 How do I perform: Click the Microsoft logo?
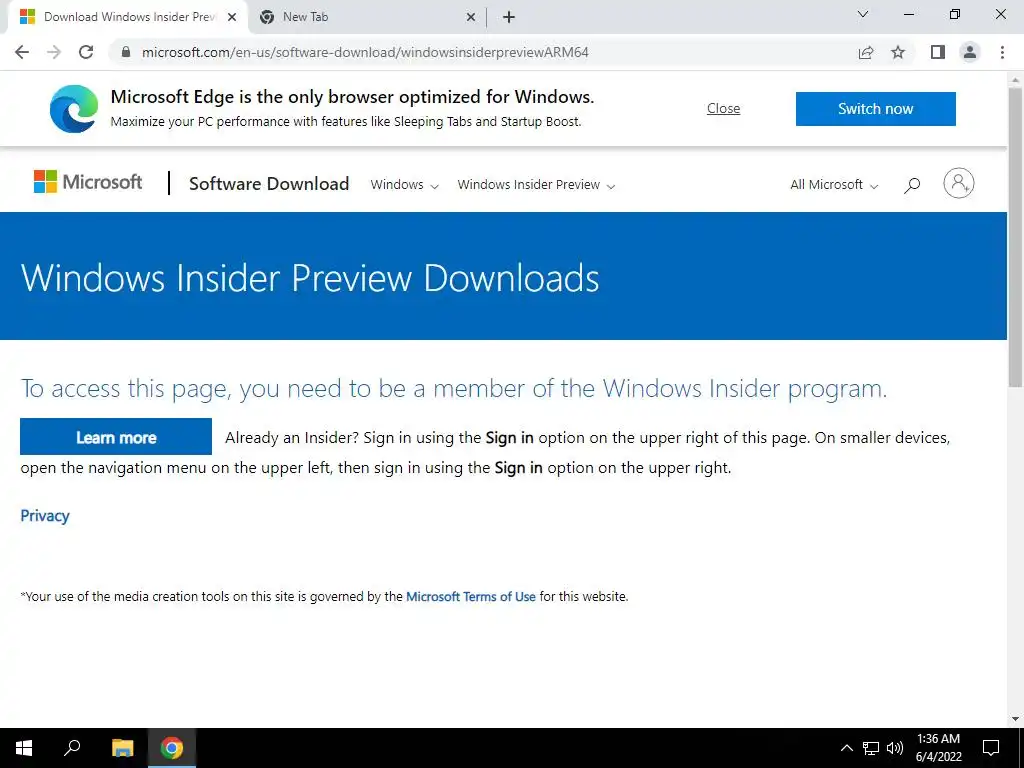pos(88,182)
